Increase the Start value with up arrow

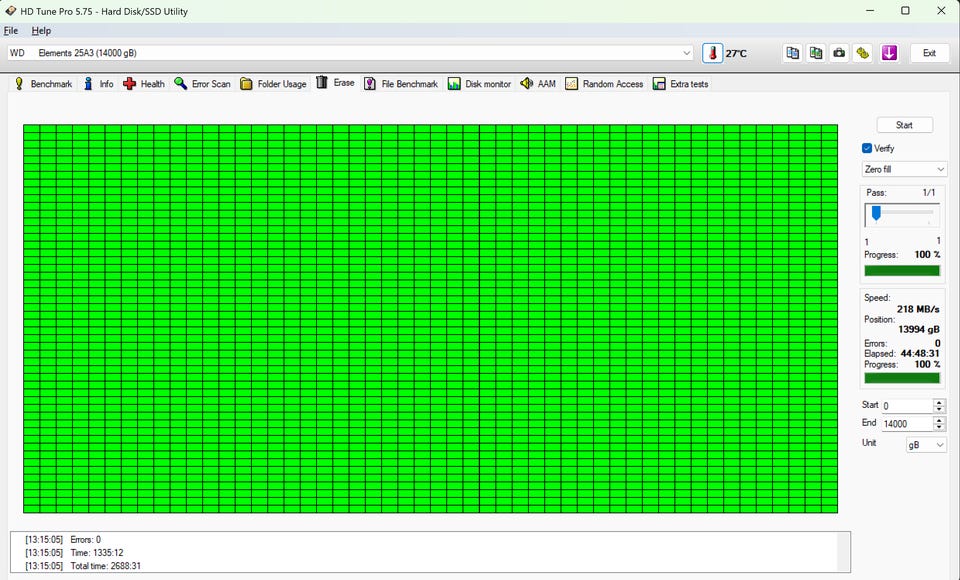[x=939, y=402]
